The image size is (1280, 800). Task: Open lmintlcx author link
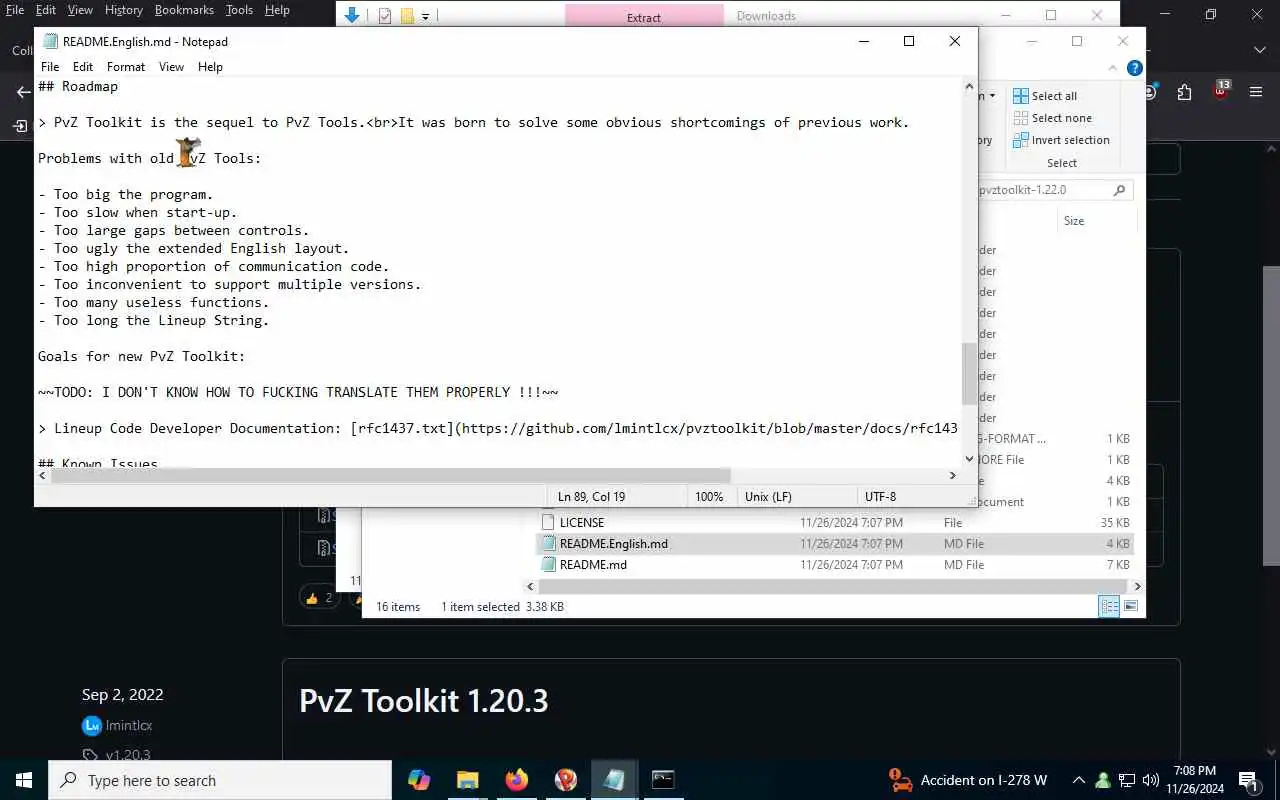click(128, 725)
